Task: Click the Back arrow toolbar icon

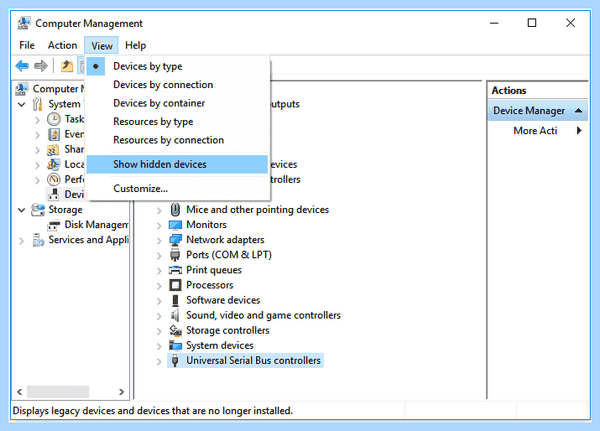Action: 22,66
